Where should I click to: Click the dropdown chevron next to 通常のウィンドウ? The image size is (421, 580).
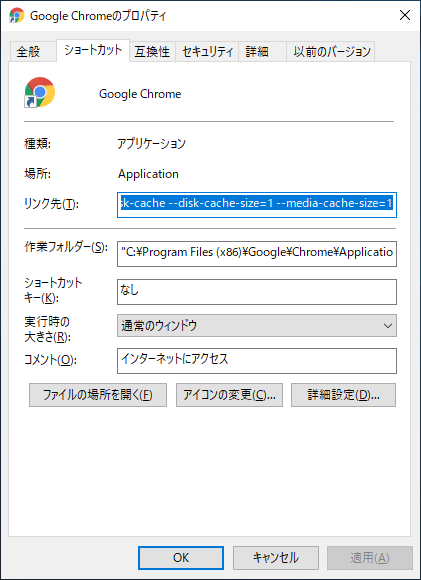388,326
